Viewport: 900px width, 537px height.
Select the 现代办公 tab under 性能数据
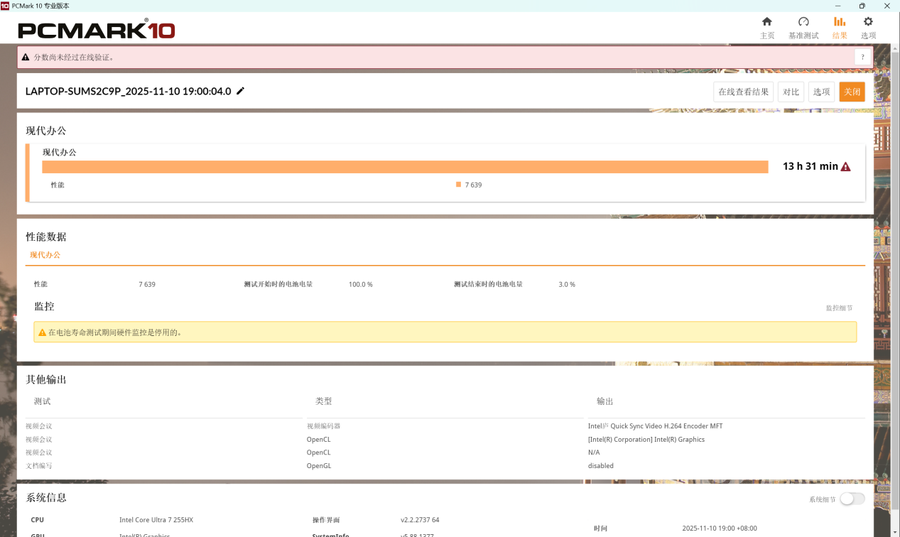44,255
